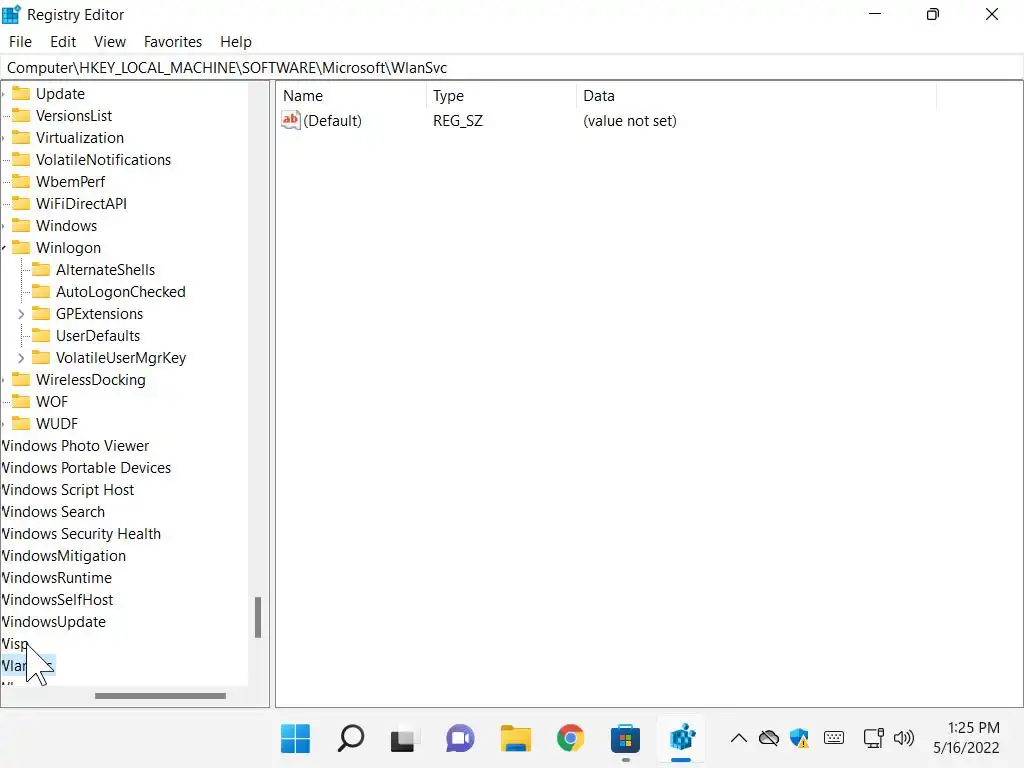Image resolution: width=1024 pixels, height=768 pixels.
Task: Click the tree horizontal scrollbar thumb
Action: pyautogui.click(x=160, y=696)
